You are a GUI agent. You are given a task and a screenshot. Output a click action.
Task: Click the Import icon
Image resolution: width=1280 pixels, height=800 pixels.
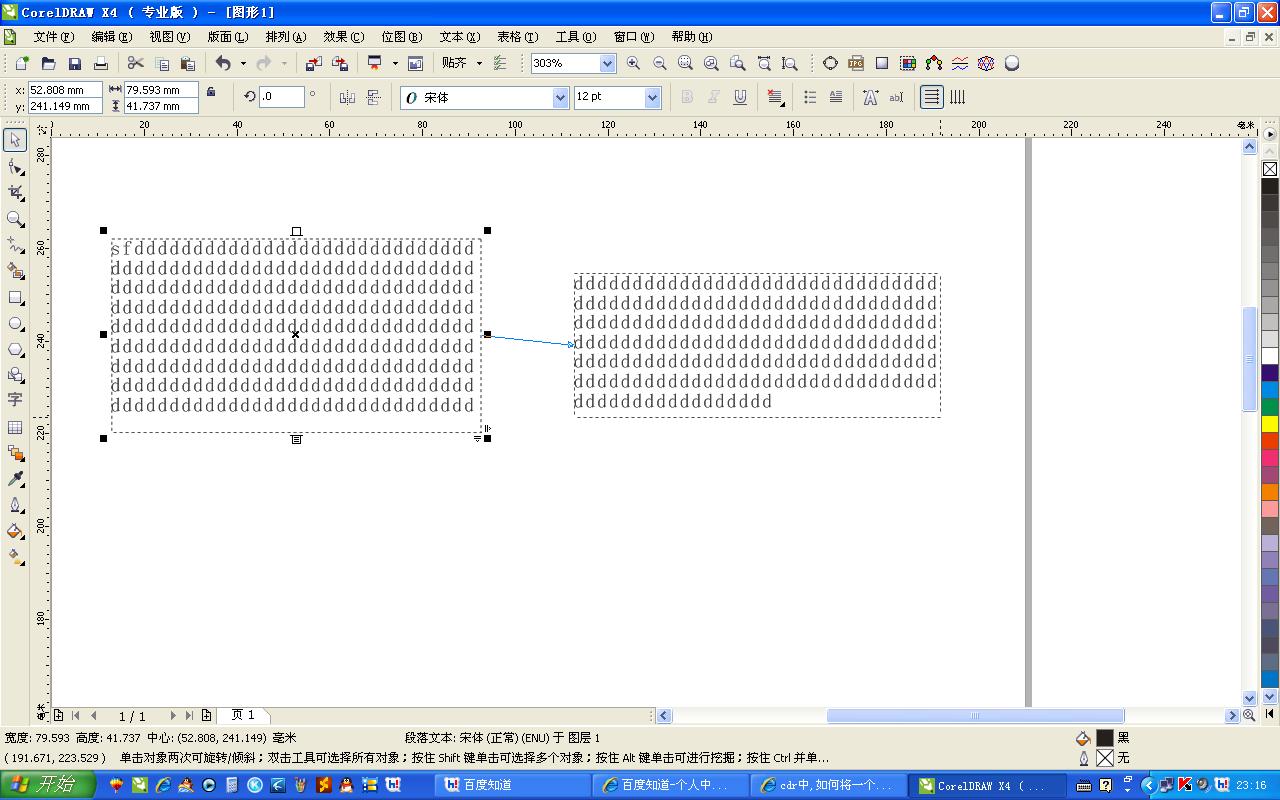point(314,63)
